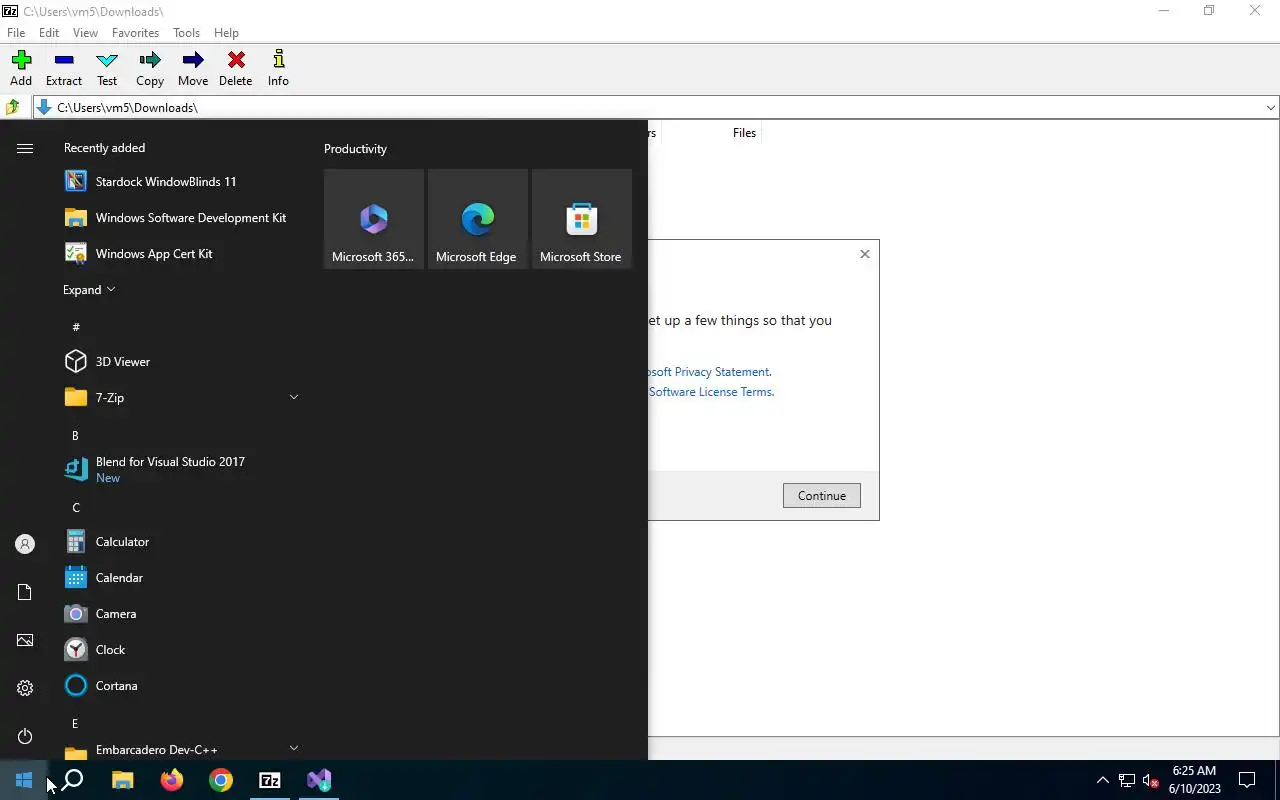Click the Continue button in dialog
This screenshot has width=1280, height=800.
pos(822,495)
